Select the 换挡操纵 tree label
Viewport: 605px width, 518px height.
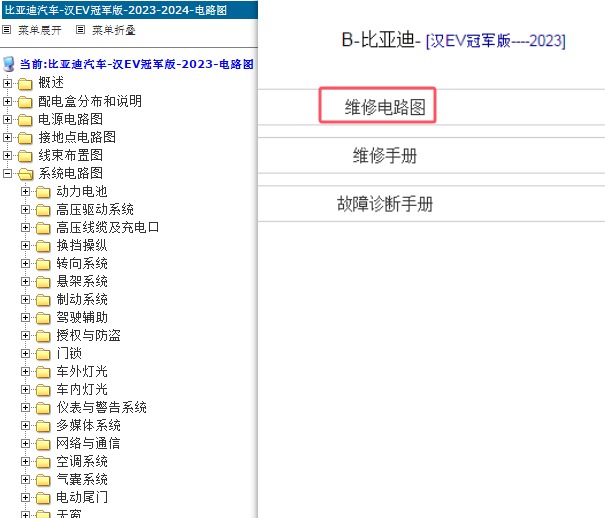click(x=82, y=246)
